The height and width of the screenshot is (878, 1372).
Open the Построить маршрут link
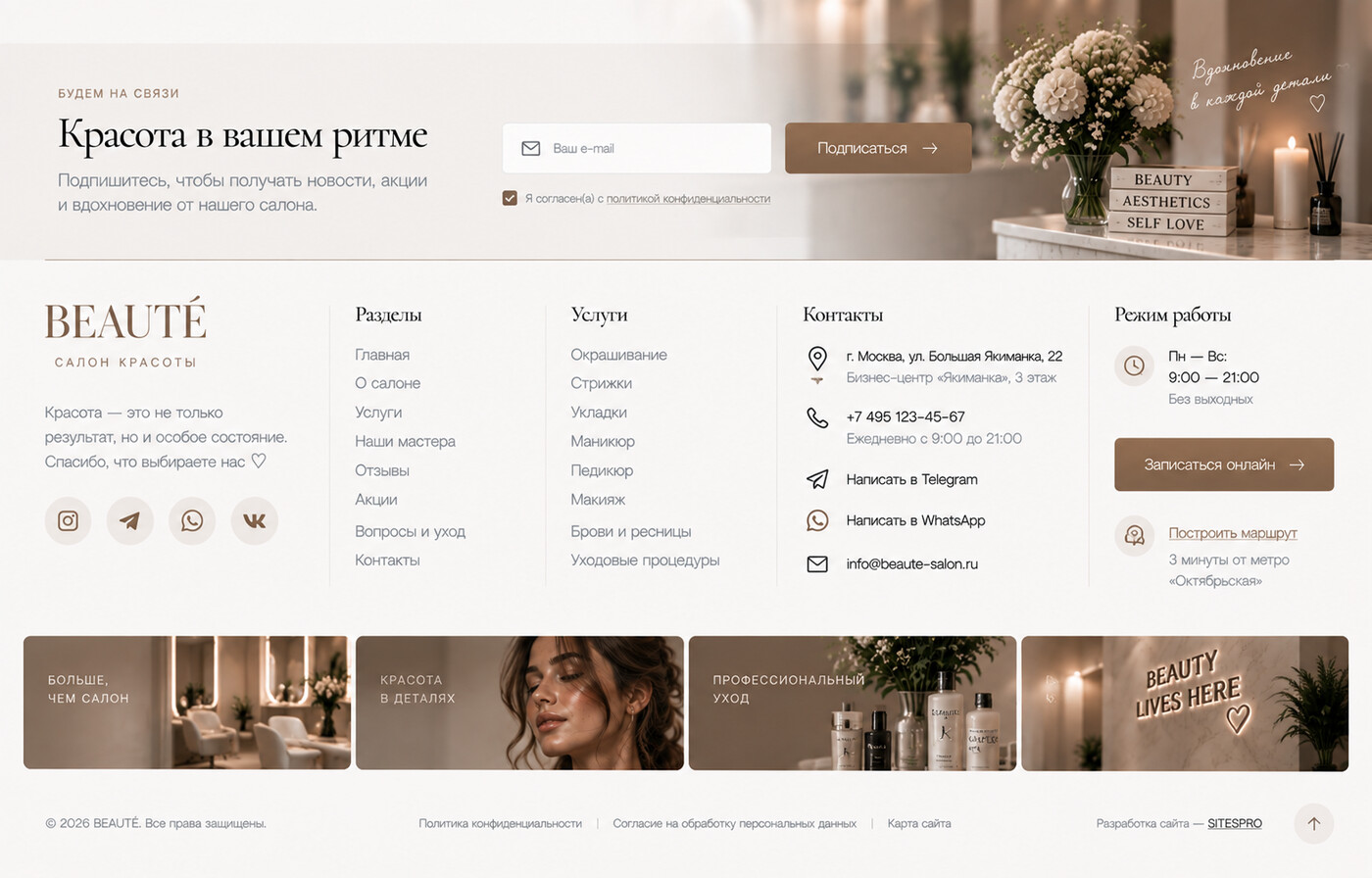tap(1233, 533)
